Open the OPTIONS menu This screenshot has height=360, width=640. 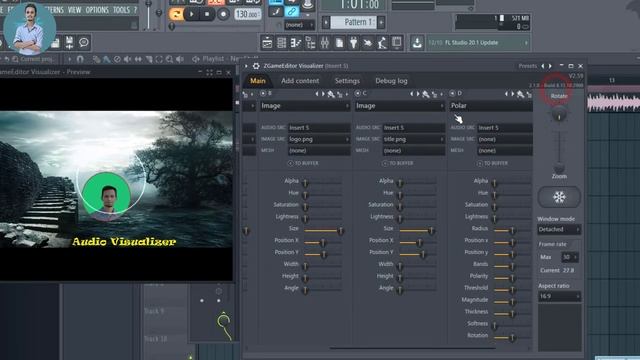click(x=97, y=10)
